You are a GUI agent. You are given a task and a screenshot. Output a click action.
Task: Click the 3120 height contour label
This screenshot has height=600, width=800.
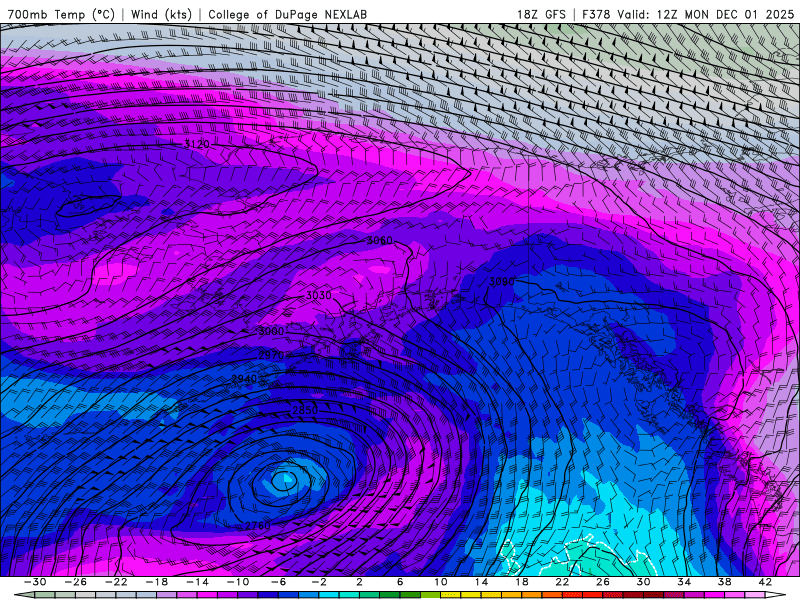coord(197,144)
